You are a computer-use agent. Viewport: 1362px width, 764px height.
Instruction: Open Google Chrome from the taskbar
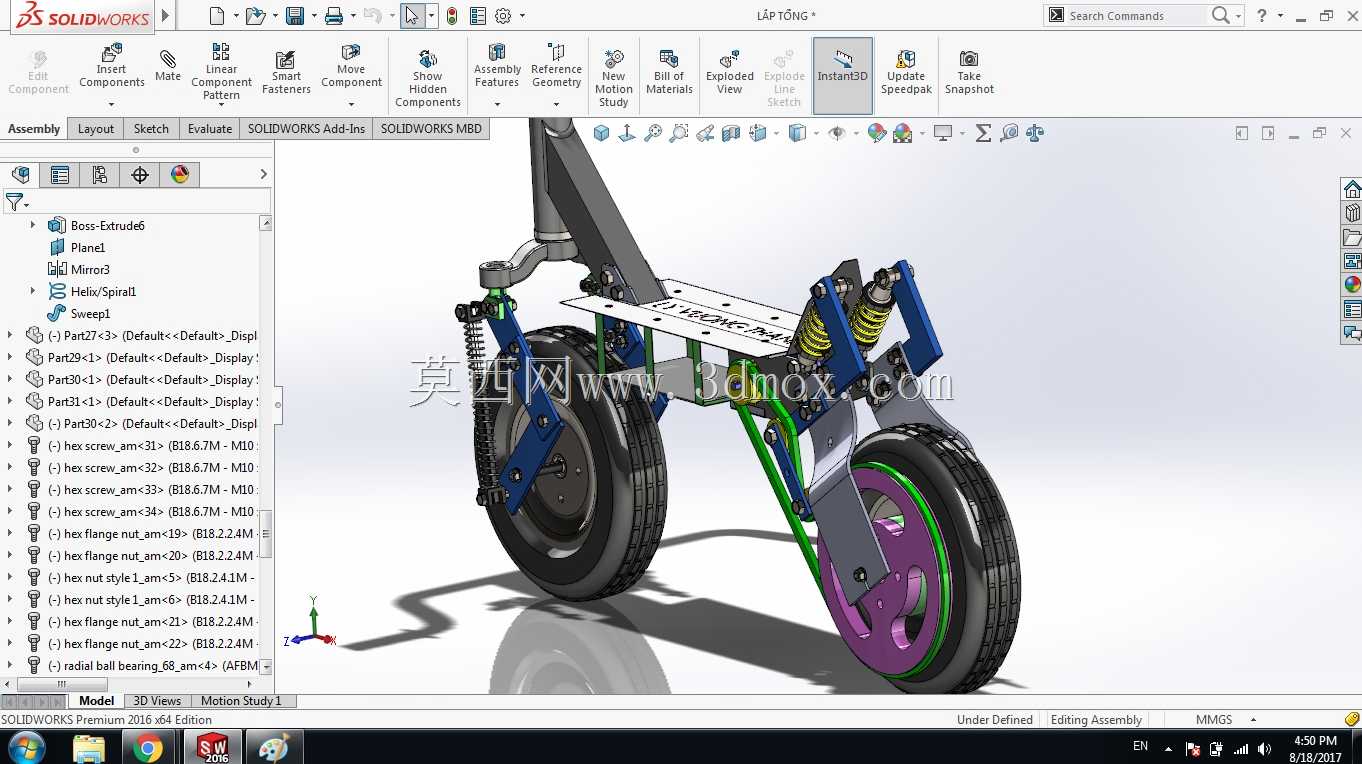click(148, 747)
